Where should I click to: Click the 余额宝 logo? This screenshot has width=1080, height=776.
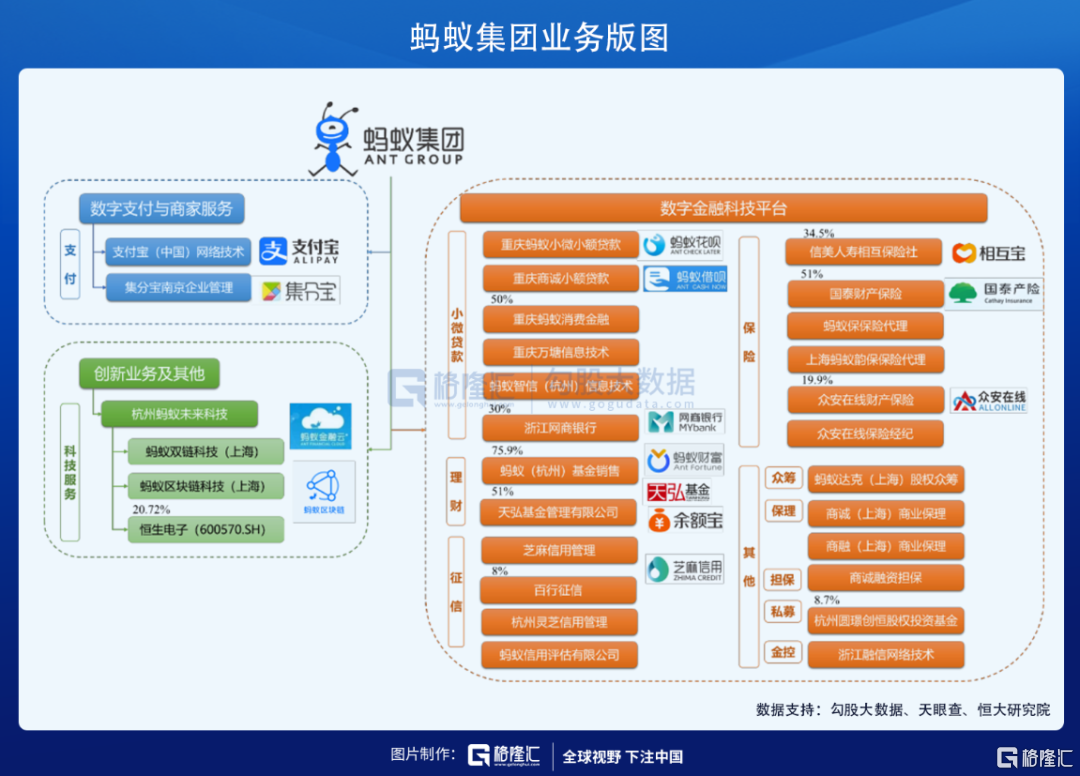pyautogui.click(x=686, y=520)
